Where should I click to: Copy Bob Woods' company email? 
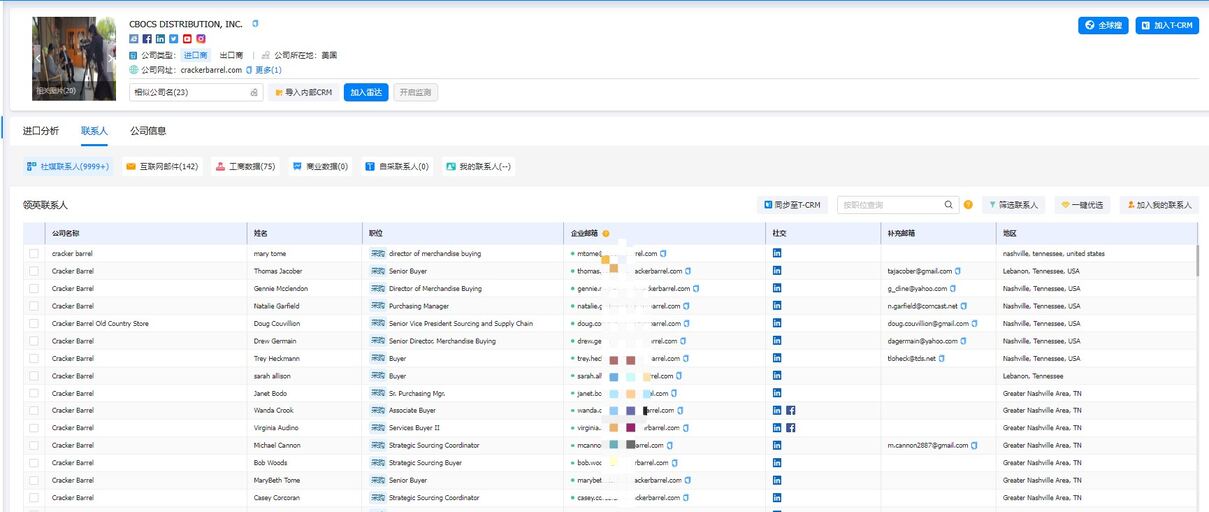coord(675,463)
